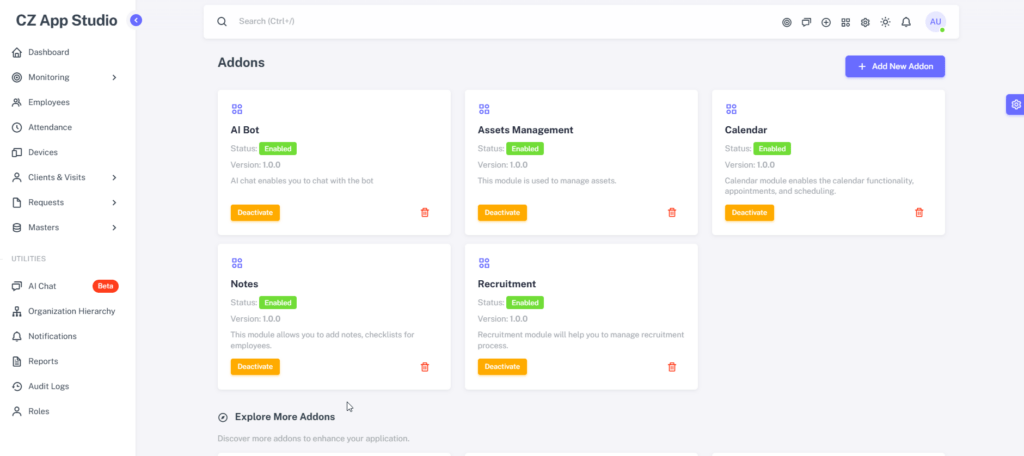1024x456 pixels.
Task: Open the grid addons icon in top bar
Action: [x=846, y=22]
